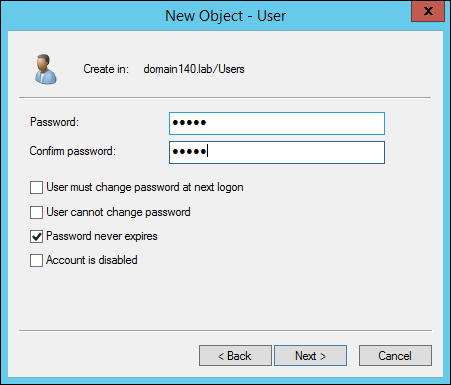Screen dimensions: 451x385
Task: Click the 'Account is disabled' label text
Action: pyautogui.click(x=92, y=260)
